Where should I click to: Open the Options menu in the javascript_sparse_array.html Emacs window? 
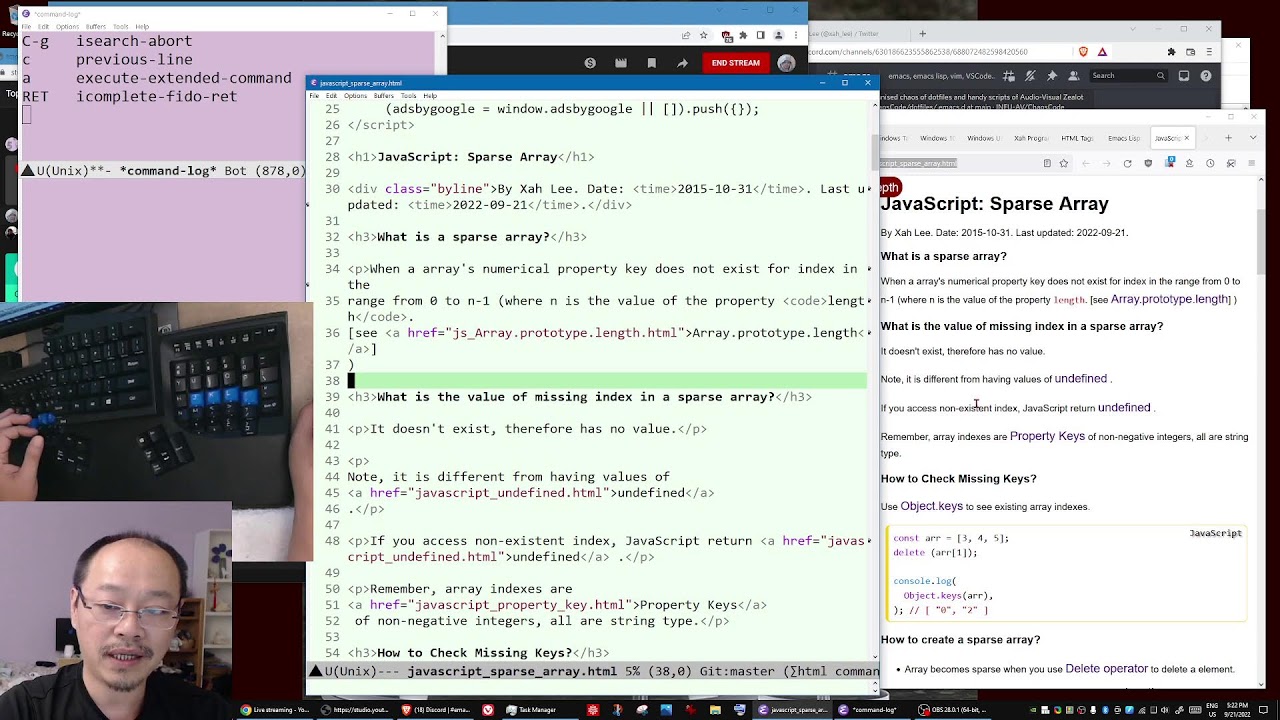[355, 96]
